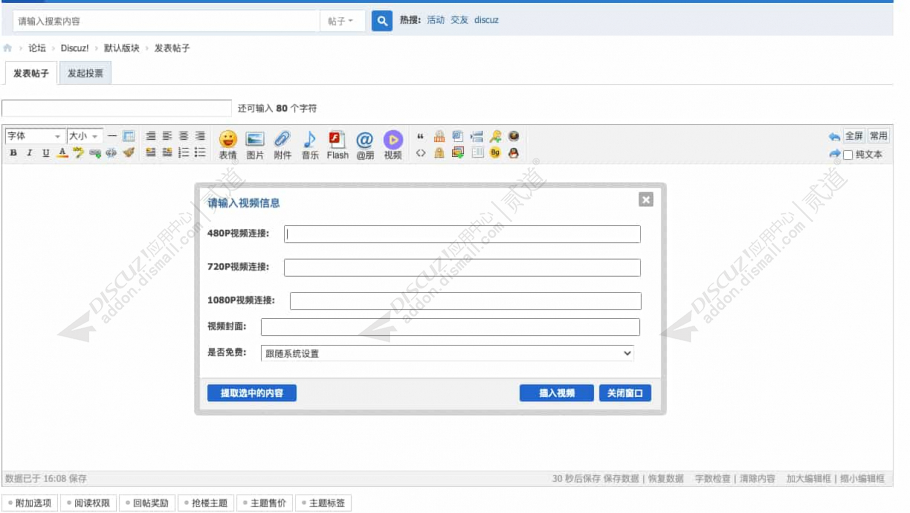Click the 常用 common mode button
Viewport: 910px width, 513px height.
(x=878, y=136)
